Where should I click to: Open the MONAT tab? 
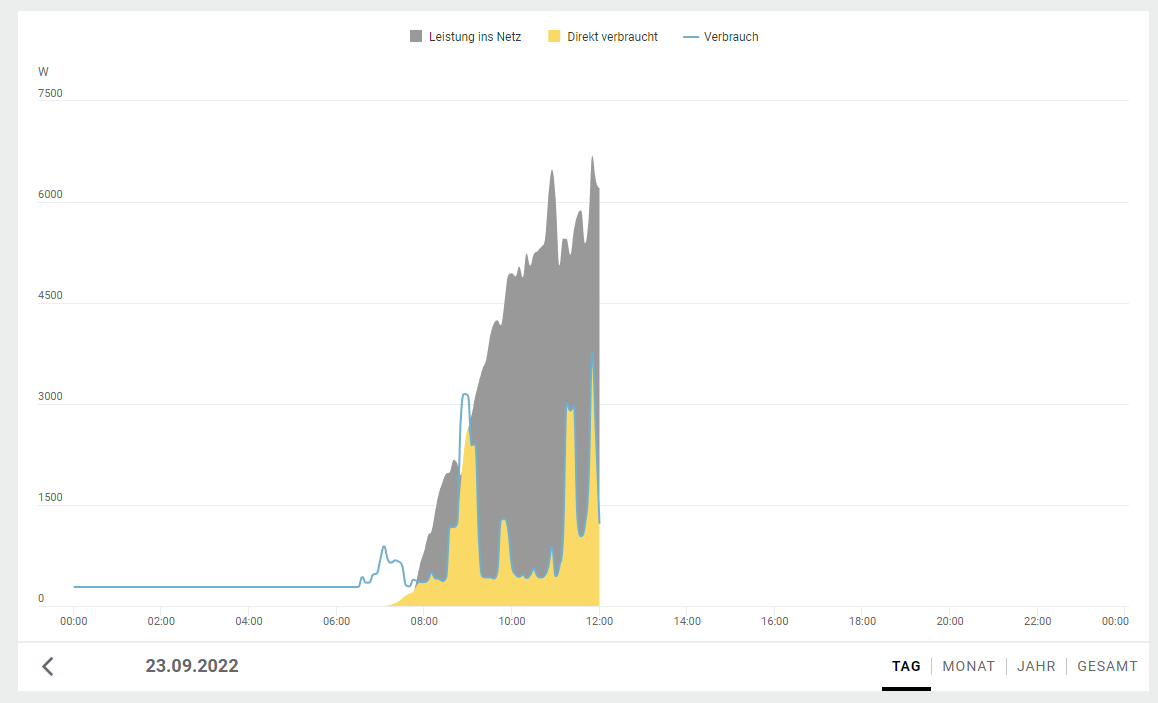click(968, 666)
